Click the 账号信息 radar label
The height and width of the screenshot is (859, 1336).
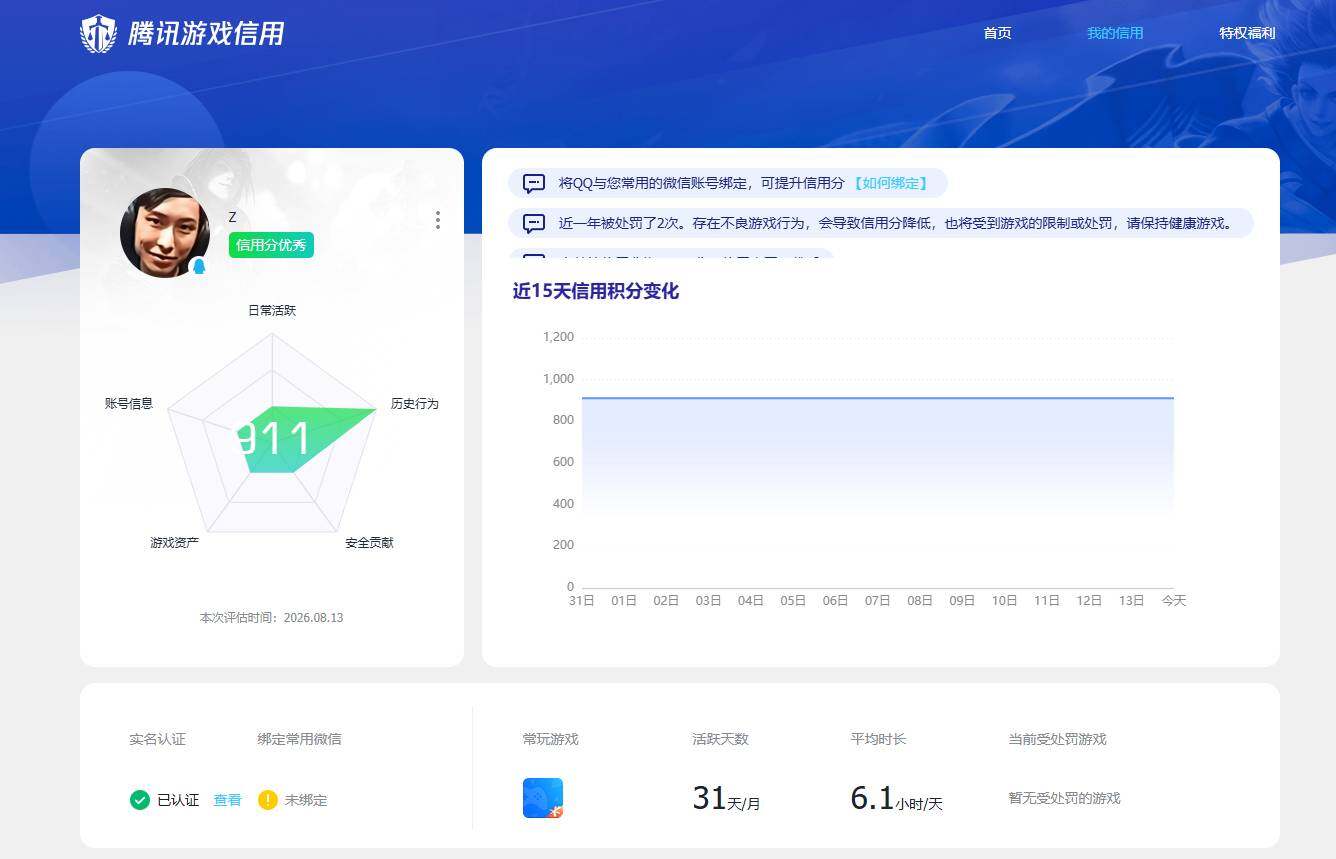(129, 404)
